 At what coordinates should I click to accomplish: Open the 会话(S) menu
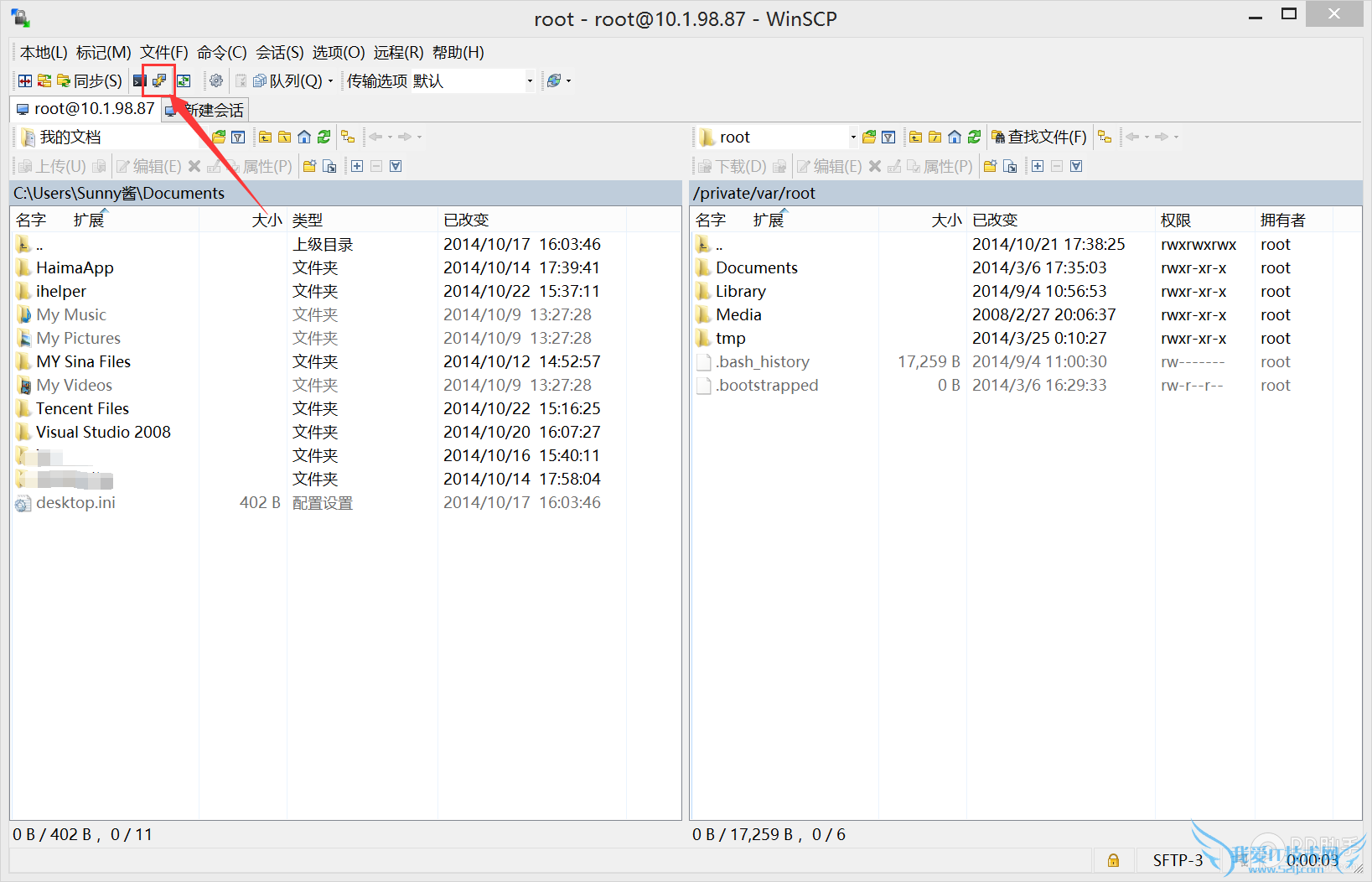[280, 52]
